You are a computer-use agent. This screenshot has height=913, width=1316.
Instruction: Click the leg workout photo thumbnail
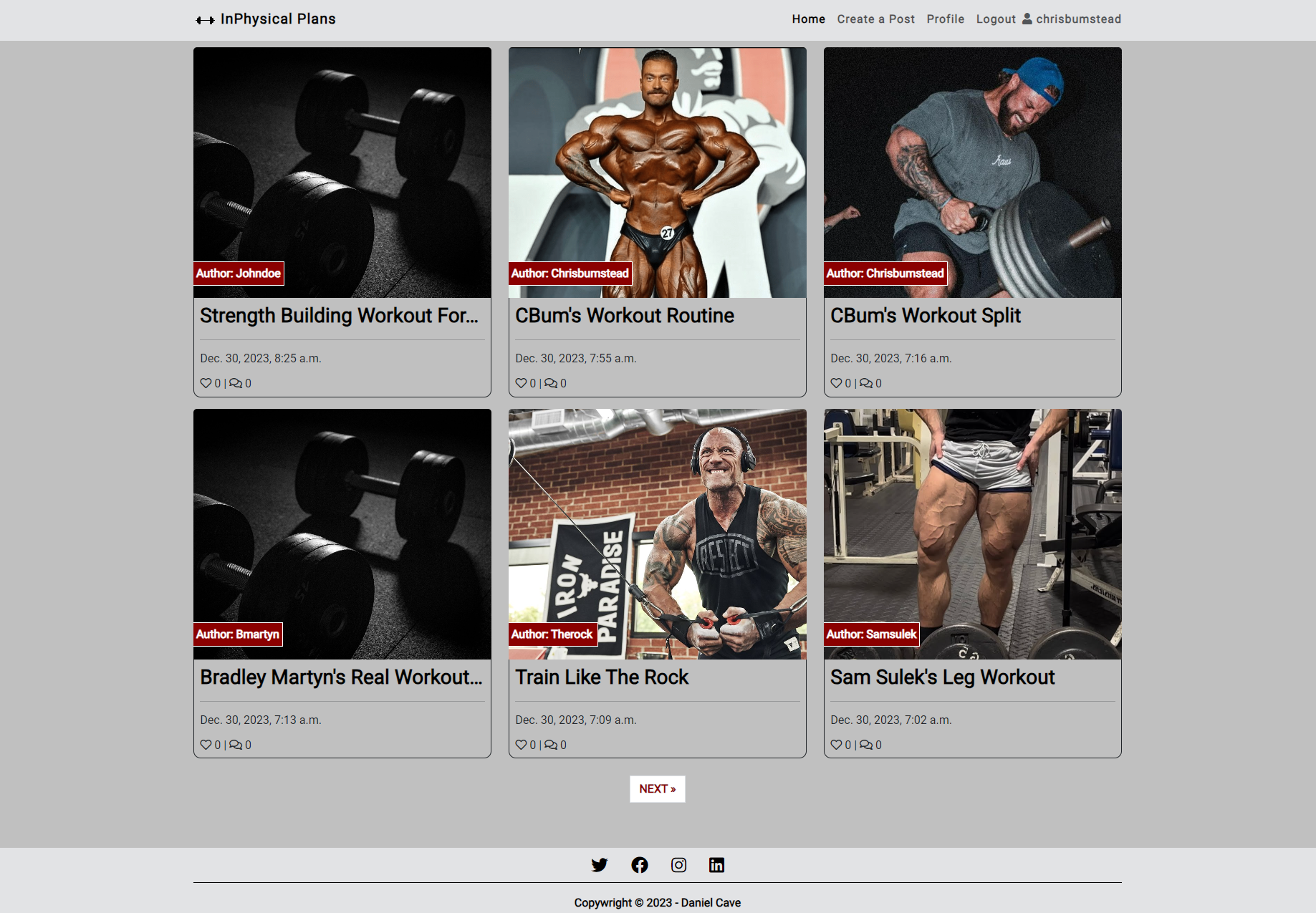pyautogui.click(x=973, y=534)
